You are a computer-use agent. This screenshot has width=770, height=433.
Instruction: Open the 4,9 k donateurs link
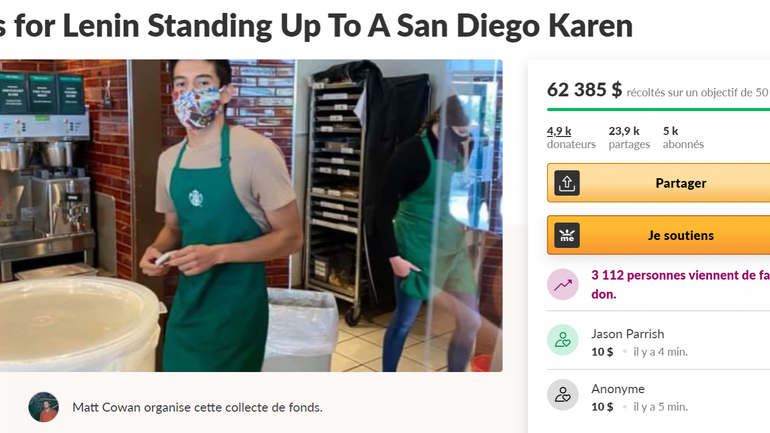(571, 137)
